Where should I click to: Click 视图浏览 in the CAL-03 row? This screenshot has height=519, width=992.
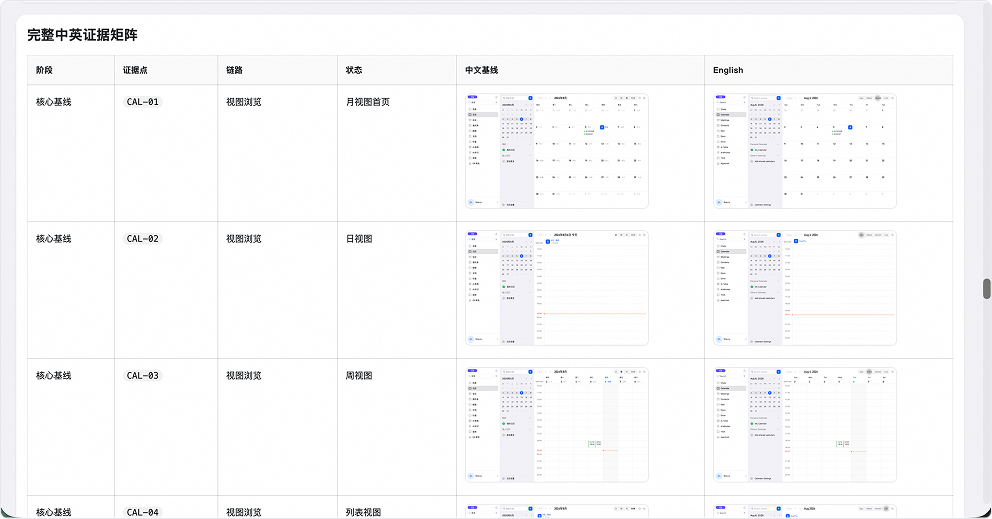pyautogui.click(x=244, y=375)
